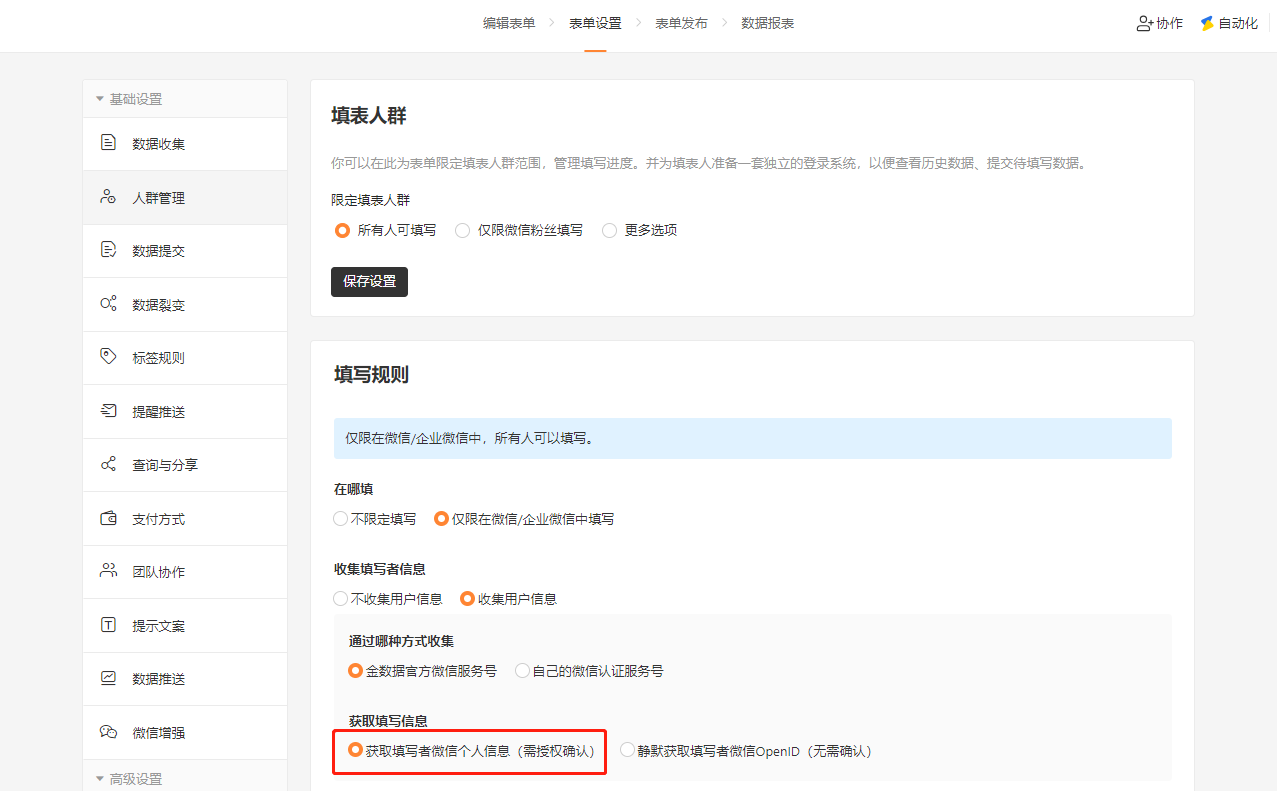Click the 查询与分享 share icon
Viewport: 1277px width, 791px height.
(x=108, y=464)
